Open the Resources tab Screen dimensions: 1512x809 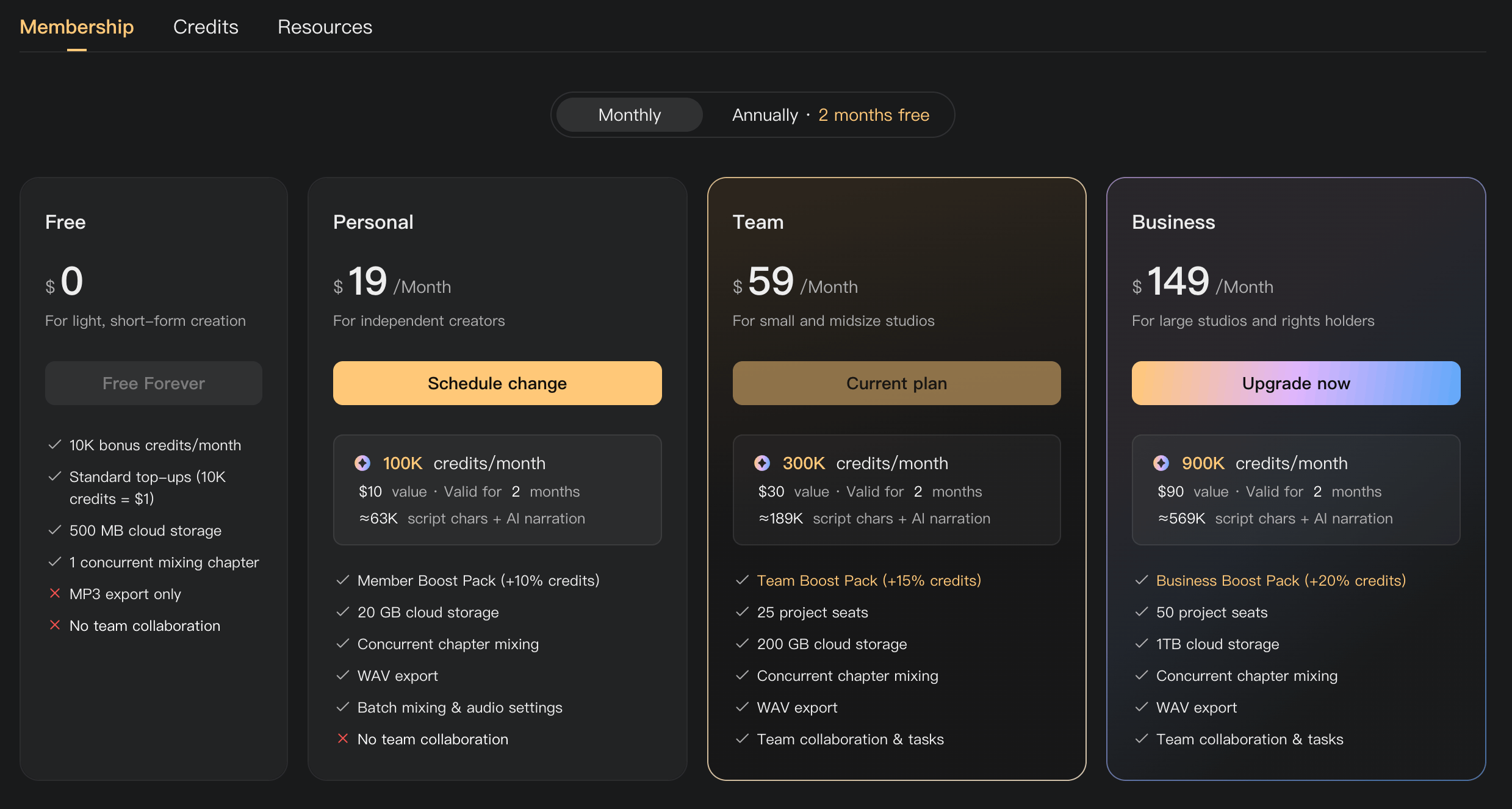click(x=325, y=27)
